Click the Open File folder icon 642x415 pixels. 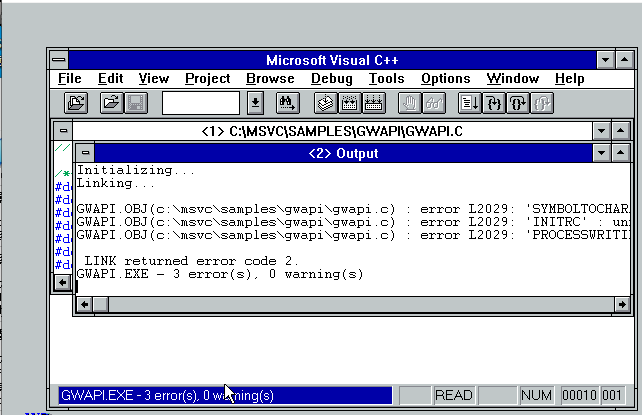coord(111,103)
